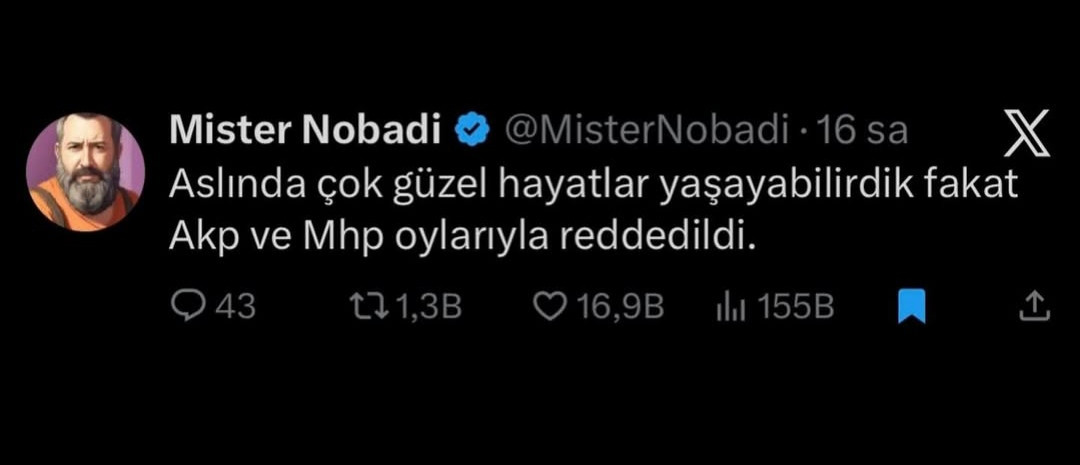Open Mister Nobadi's profile picture
This screenshot has height=465, width=1080.
tap(86, 172)
